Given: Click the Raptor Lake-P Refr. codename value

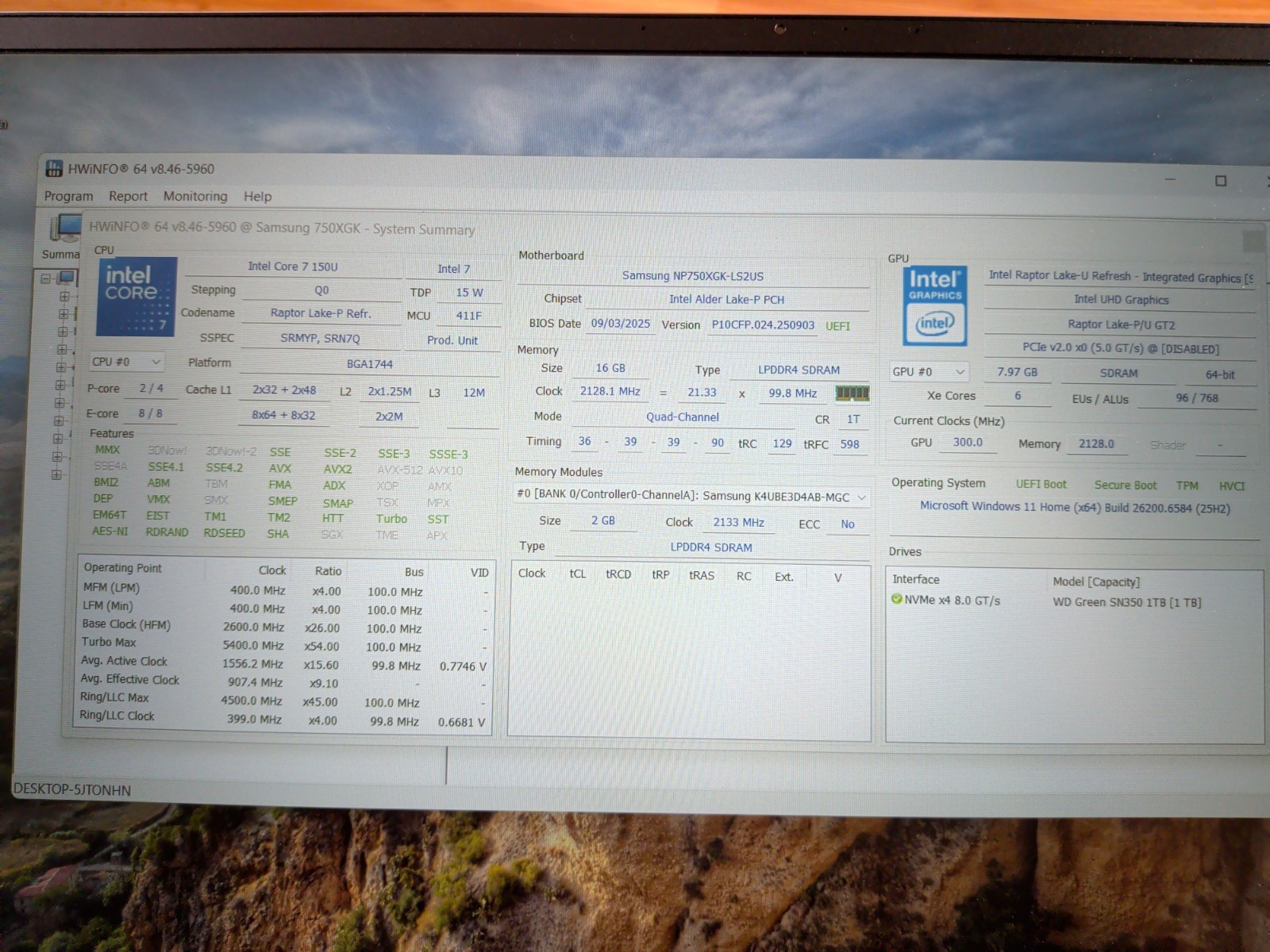Looking at the screenshot, I should (321, 313).
